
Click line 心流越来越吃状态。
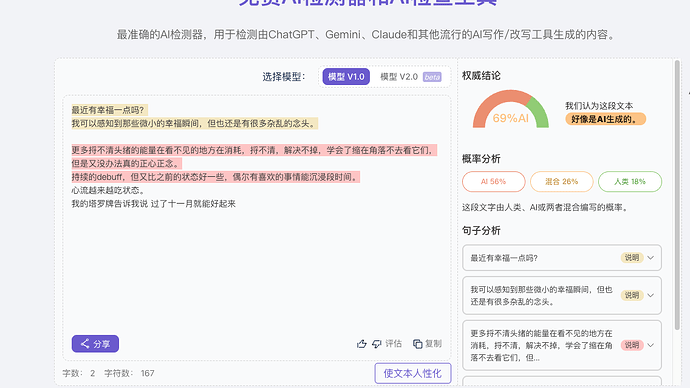tap(108, 190)
